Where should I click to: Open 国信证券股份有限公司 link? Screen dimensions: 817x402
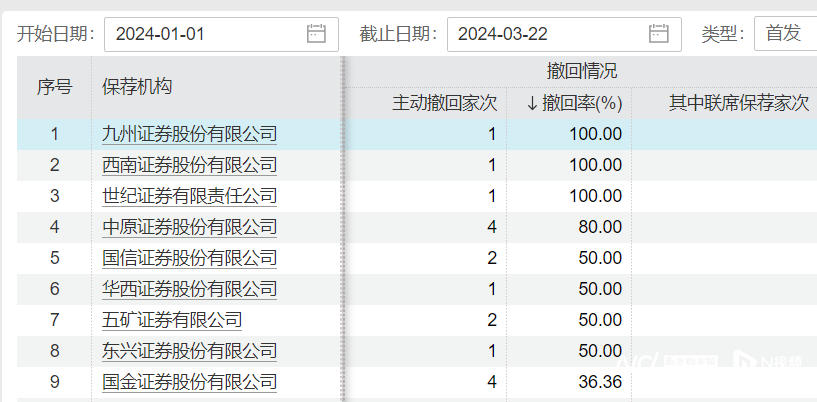(190, 258)
